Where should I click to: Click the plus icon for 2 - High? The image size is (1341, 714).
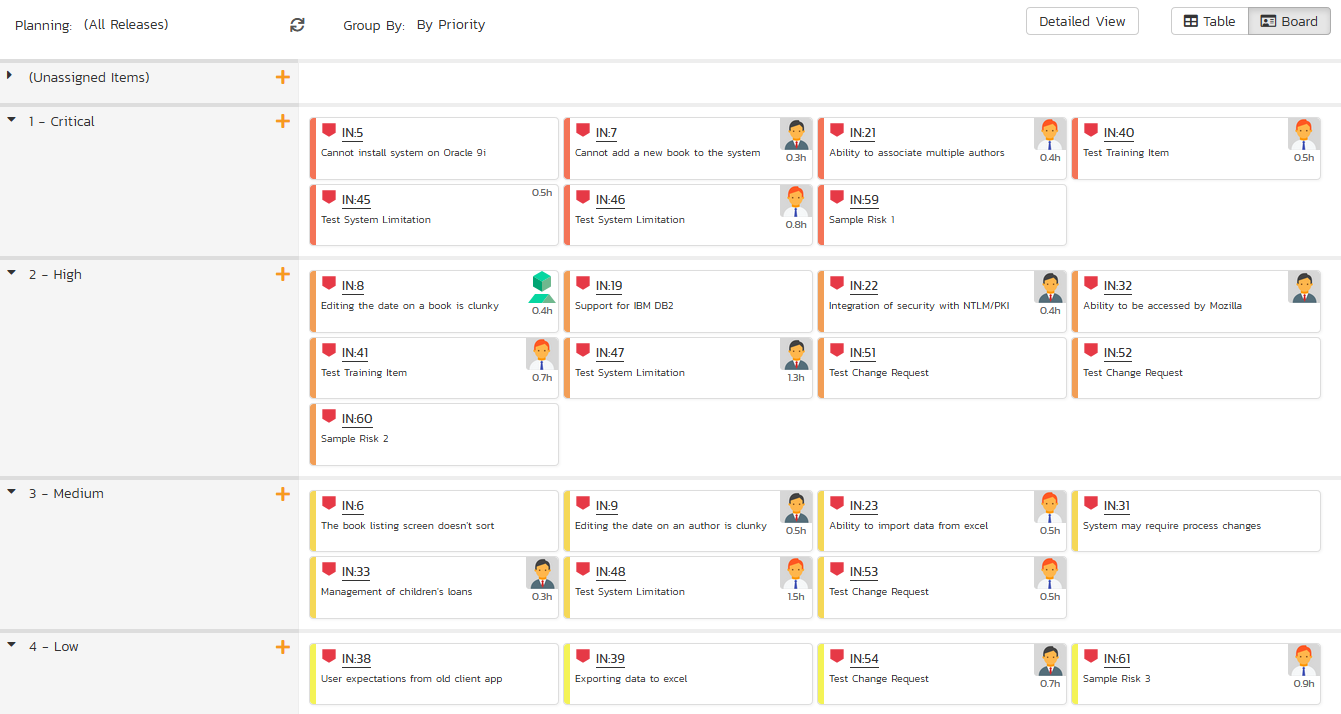[283, 274]
